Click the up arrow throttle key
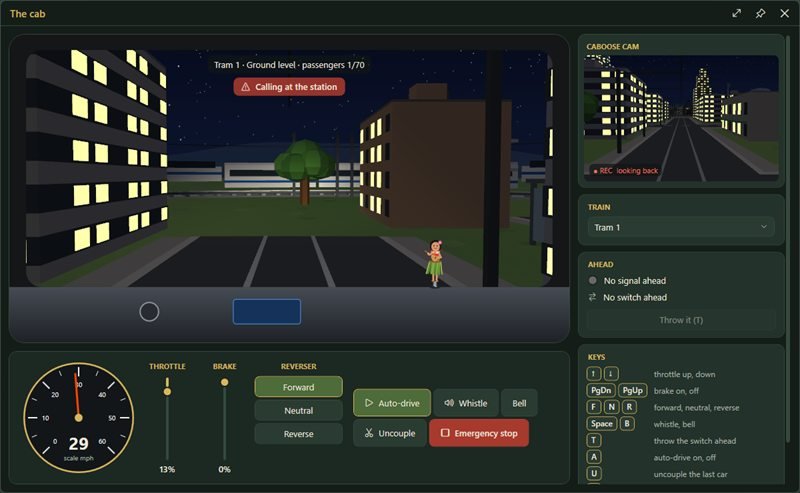This screenshot has width=800, height=493. [x=593, y=374]
